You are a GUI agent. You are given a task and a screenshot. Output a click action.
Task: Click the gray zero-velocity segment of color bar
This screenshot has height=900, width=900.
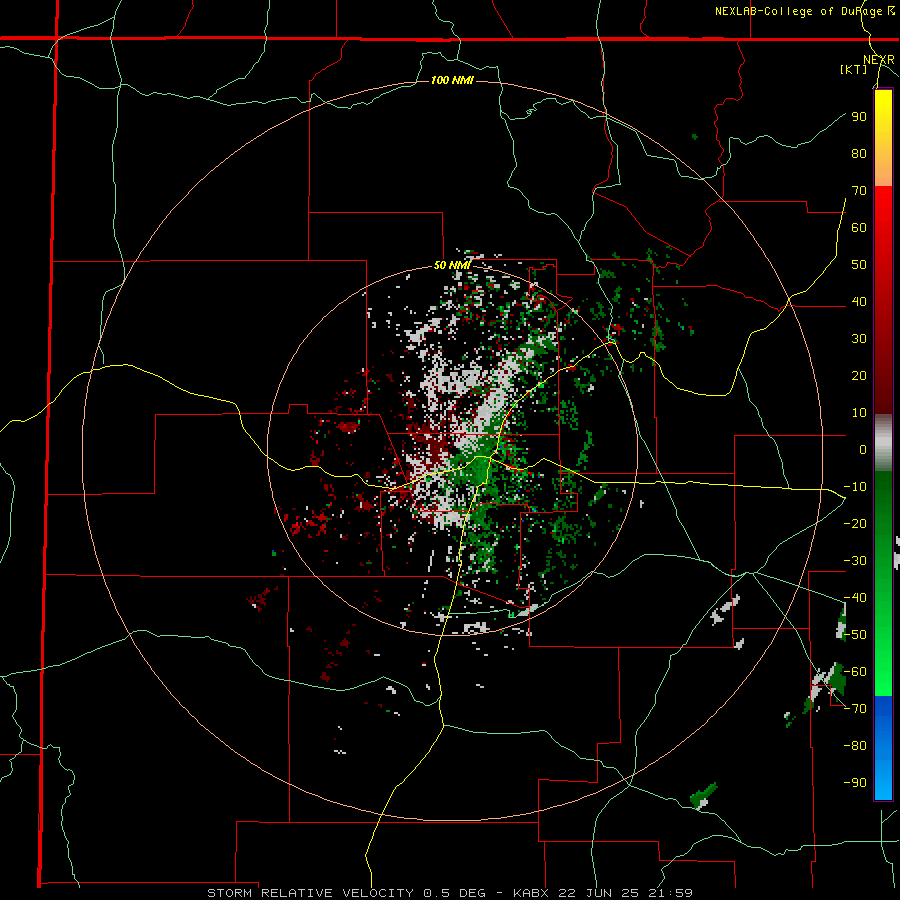coord(883,444)
